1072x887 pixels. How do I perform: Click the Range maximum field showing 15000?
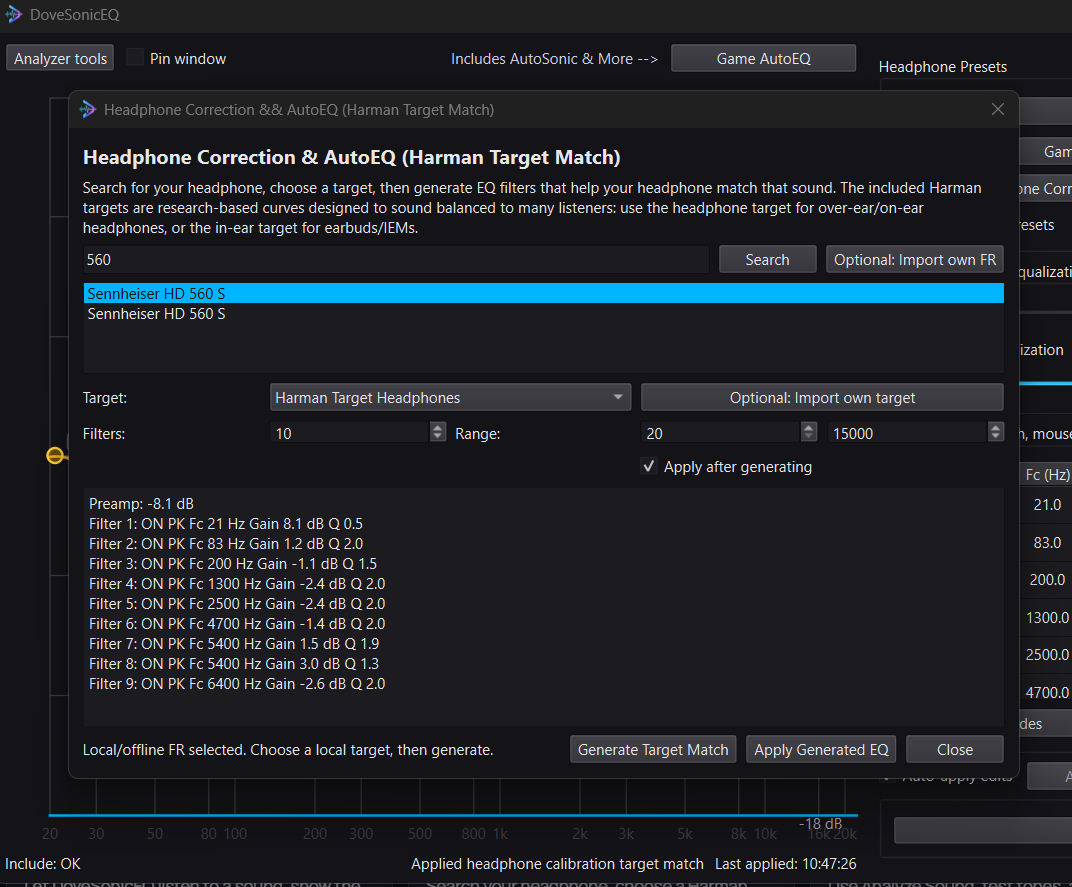(907, 433)
